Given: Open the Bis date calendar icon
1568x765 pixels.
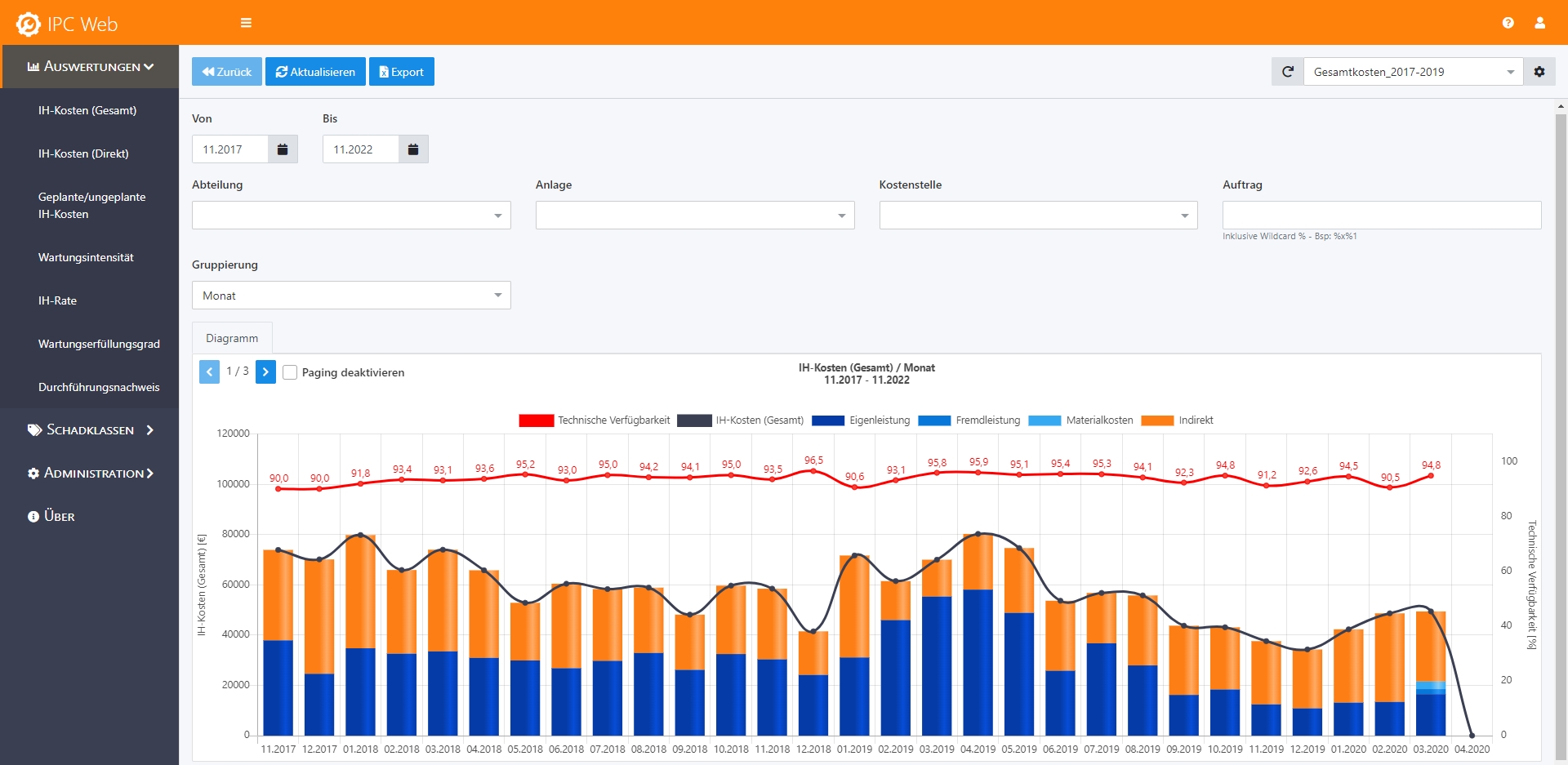Looking at the screenshot, I should [413, 149].
